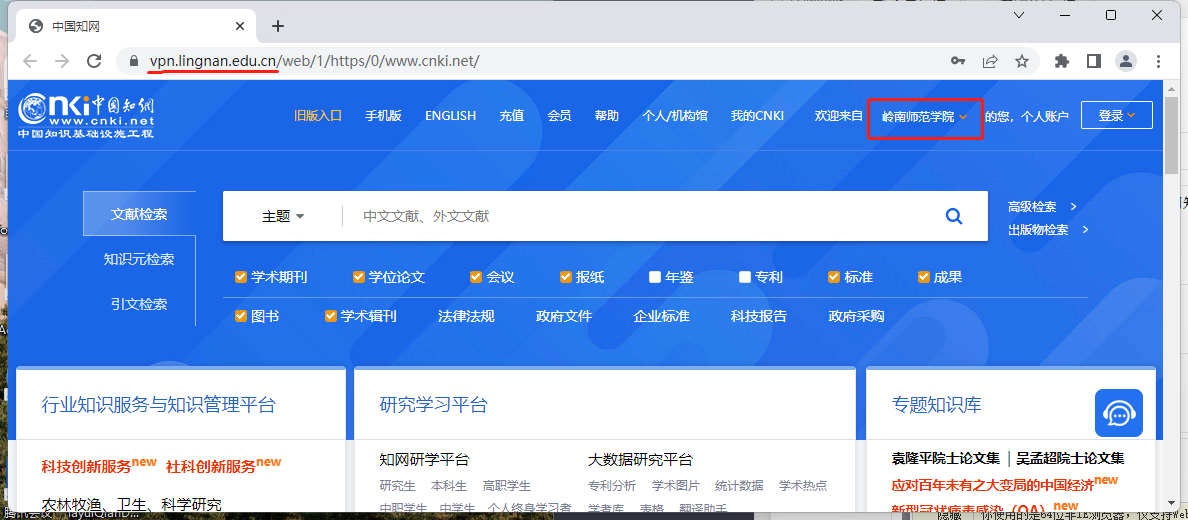1188x520 pixels.
Task: Open 政府采购 resource link
Action: [856, 316]
